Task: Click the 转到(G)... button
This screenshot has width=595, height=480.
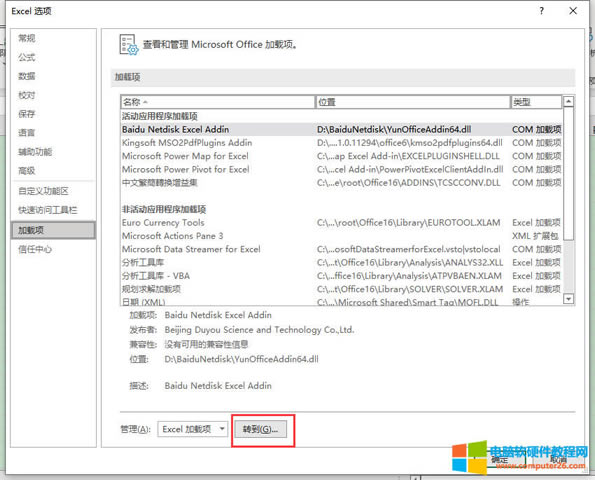Action: tap(260, 429)
